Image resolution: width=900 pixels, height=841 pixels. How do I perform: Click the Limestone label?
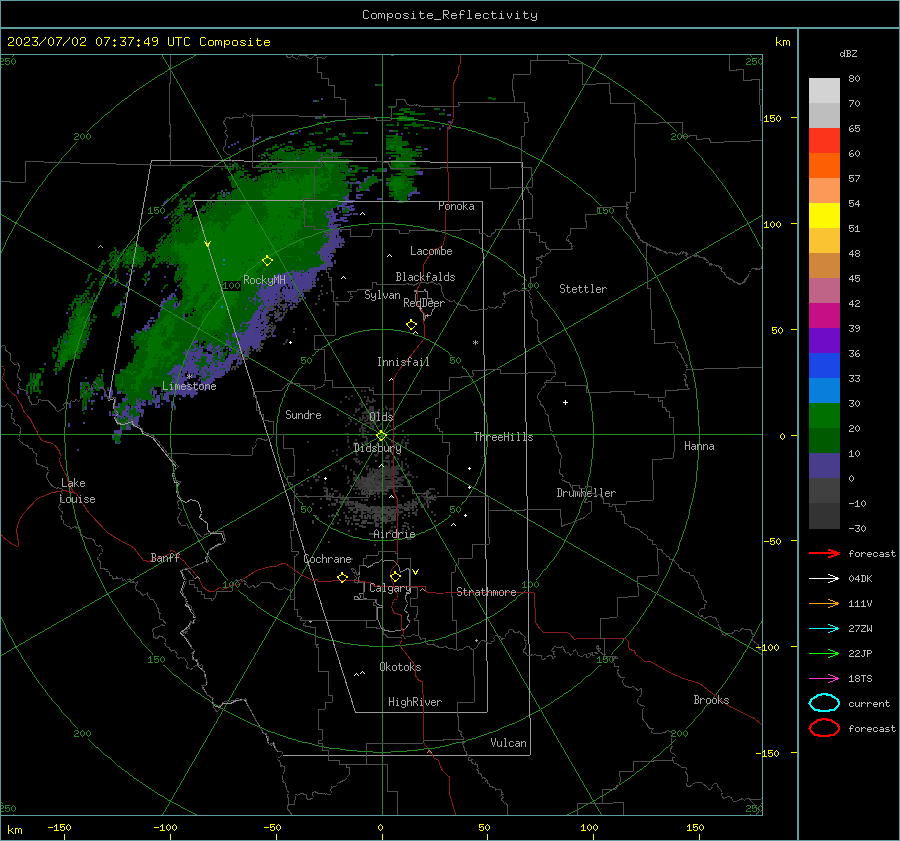(189, 386)
